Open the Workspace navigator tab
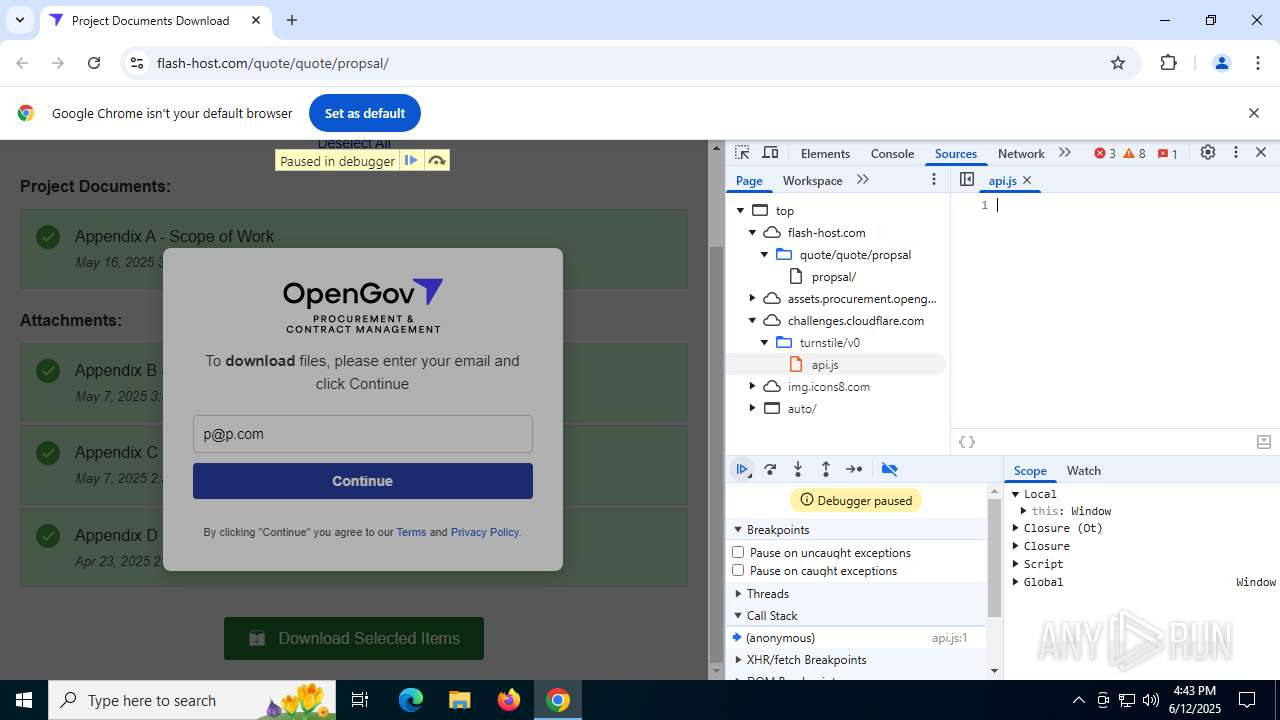The width and height of the screenshot is (1280, 720). coord(812,180)
